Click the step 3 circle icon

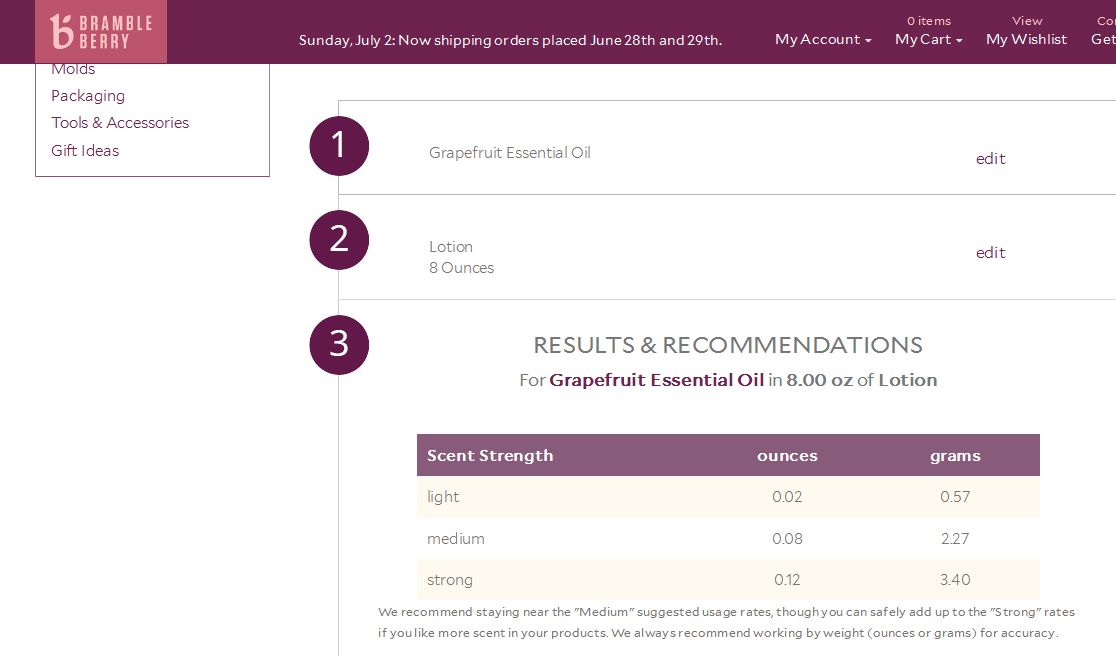coord(339,345)
